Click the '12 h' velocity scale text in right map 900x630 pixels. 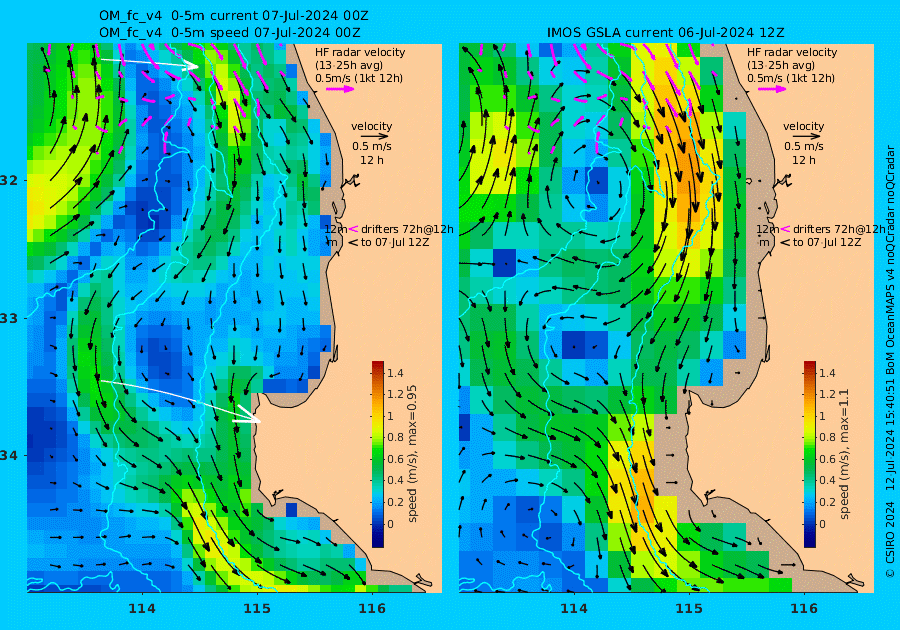pos(803,160)
